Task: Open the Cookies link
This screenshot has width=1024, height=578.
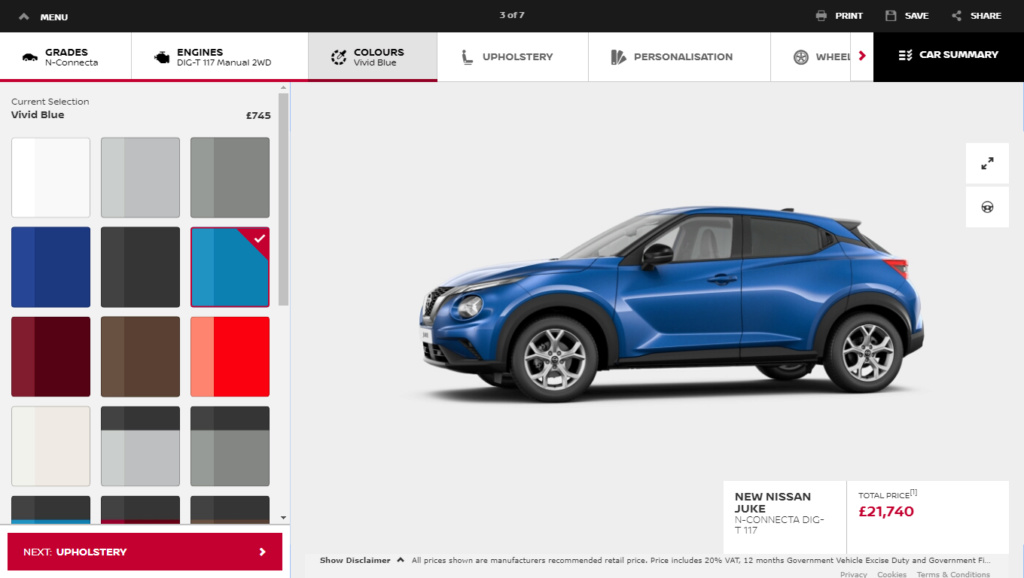Action: pos(891,574)
